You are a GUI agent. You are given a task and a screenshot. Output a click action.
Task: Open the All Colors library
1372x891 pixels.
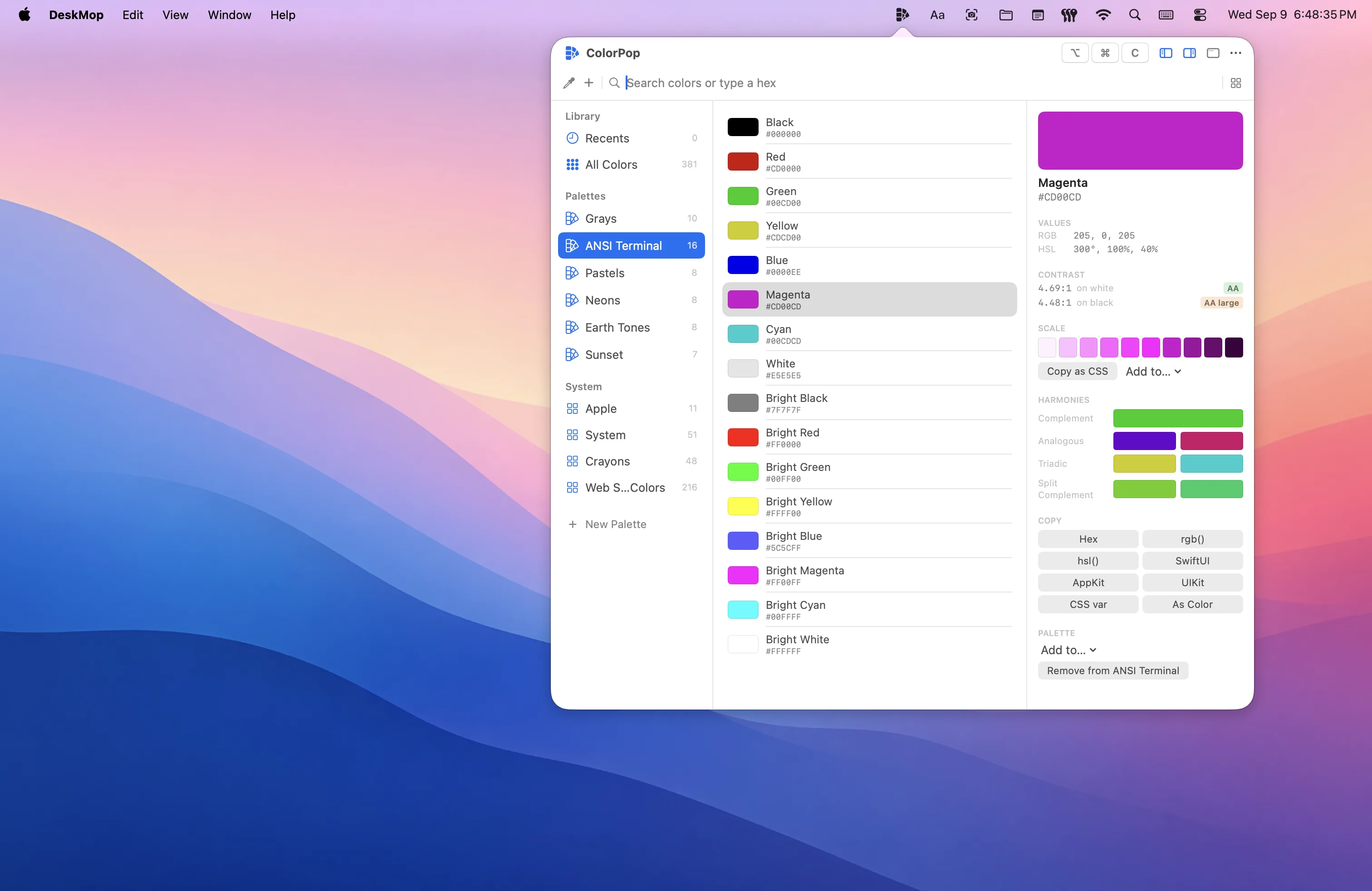pos(631,165)
